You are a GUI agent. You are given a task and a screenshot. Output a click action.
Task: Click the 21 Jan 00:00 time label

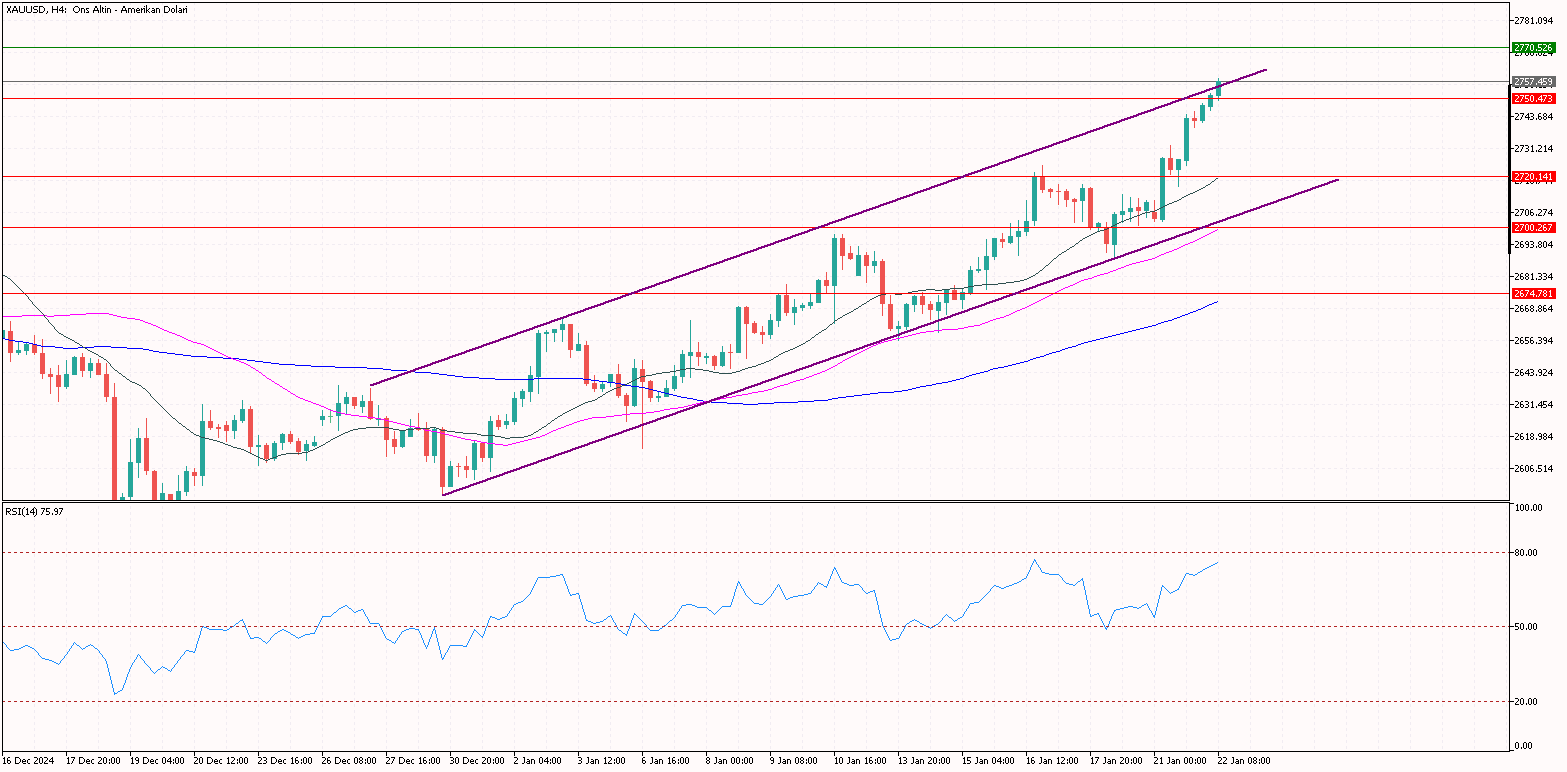1182,760
